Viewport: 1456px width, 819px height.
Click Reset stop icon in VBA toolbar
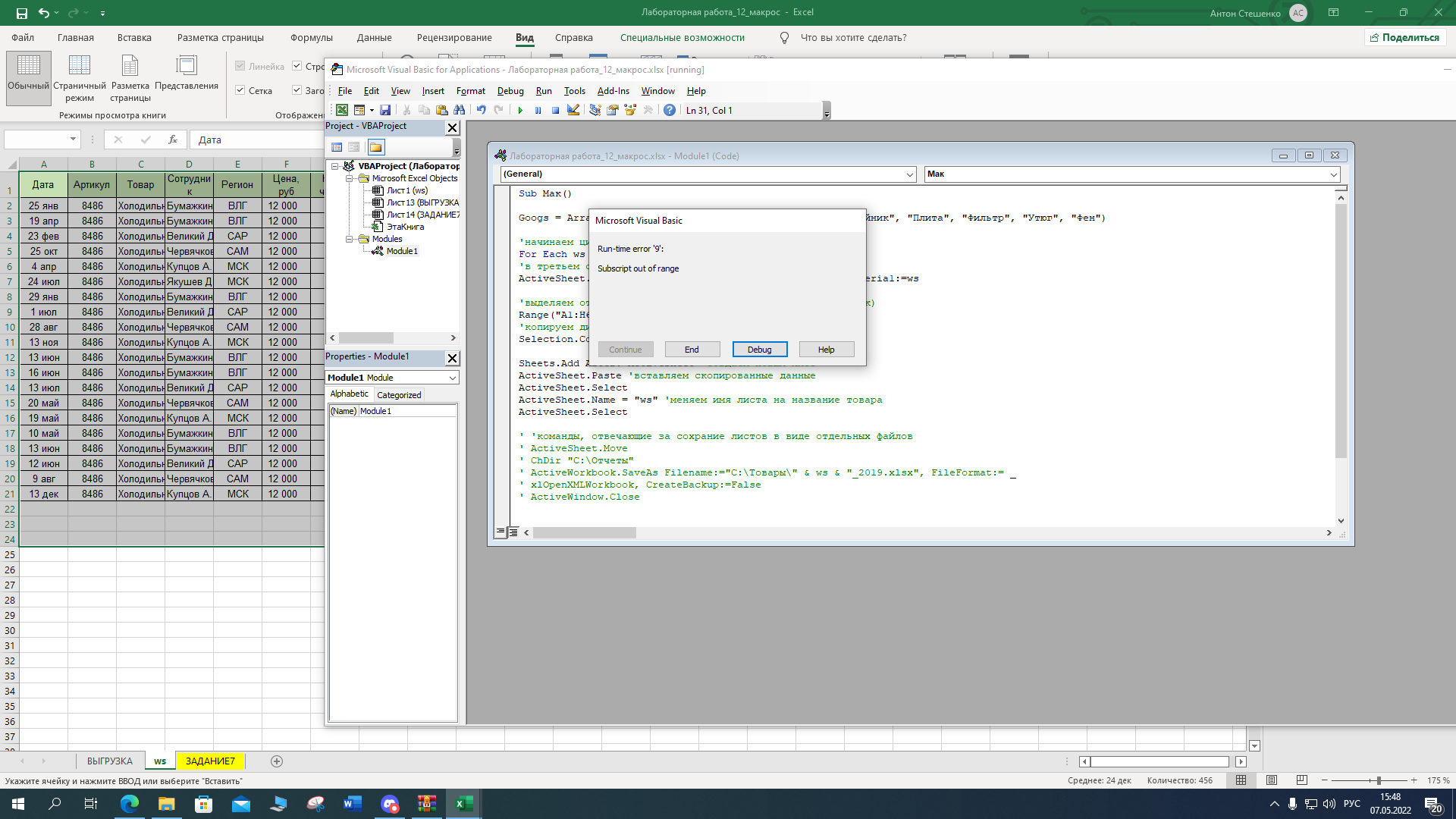pyautogui.click(x=555, y=110)
